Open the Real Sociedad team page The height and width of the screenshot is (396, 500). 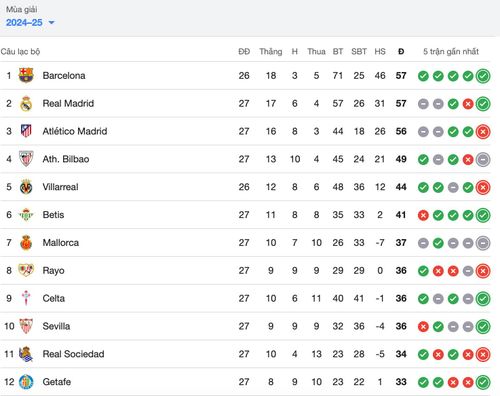[73, 354]
